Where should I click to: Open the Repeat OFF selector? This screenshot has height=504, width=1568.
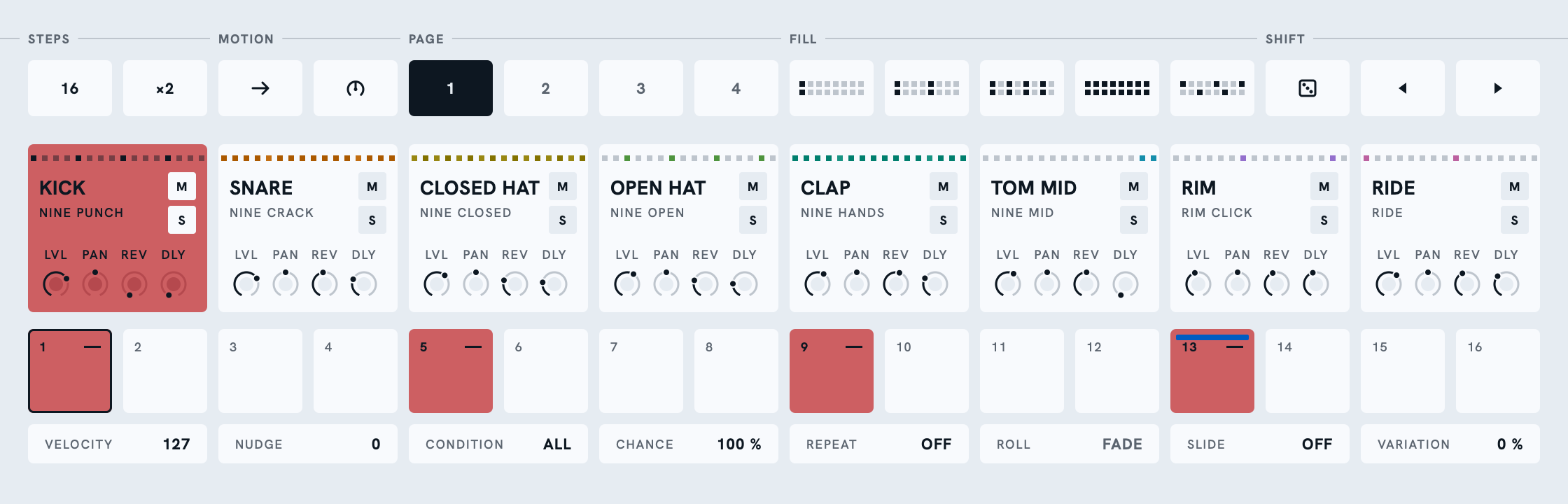coord(879,444)
